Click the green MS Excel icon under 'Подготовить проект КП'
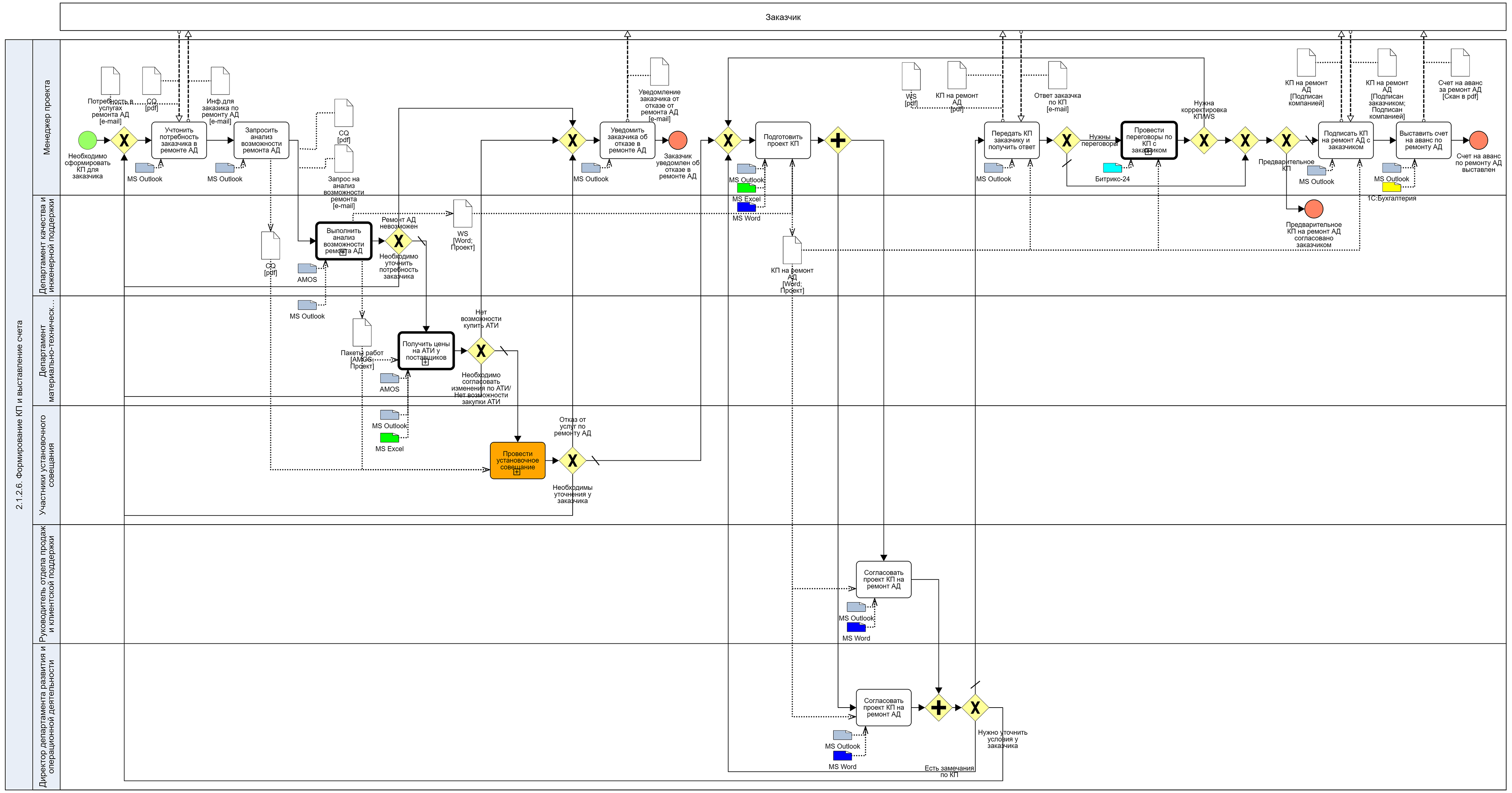 click(746, 188)
